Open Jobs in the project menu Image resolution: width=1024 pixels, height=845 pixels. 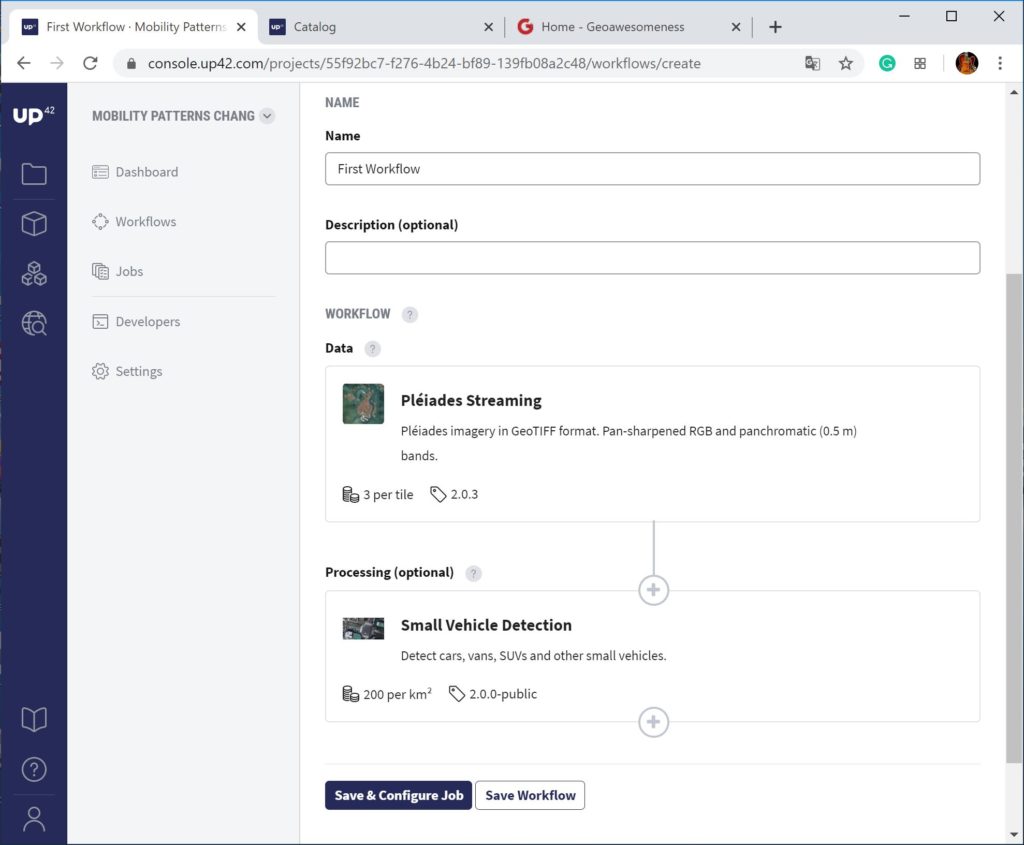pyautogui.click(x=118, y=271)
